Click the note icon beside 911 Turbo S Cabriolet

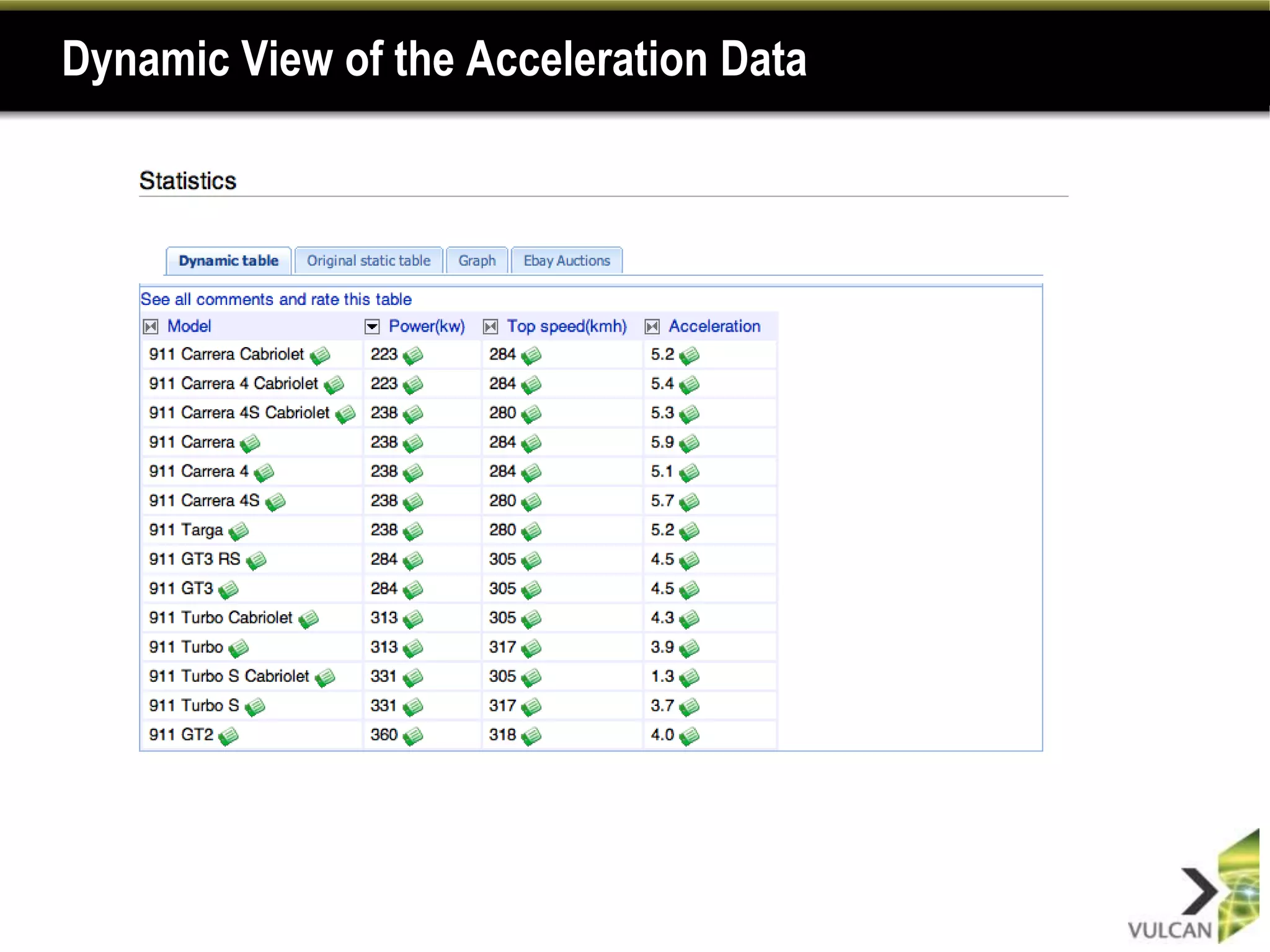(325, 677)
